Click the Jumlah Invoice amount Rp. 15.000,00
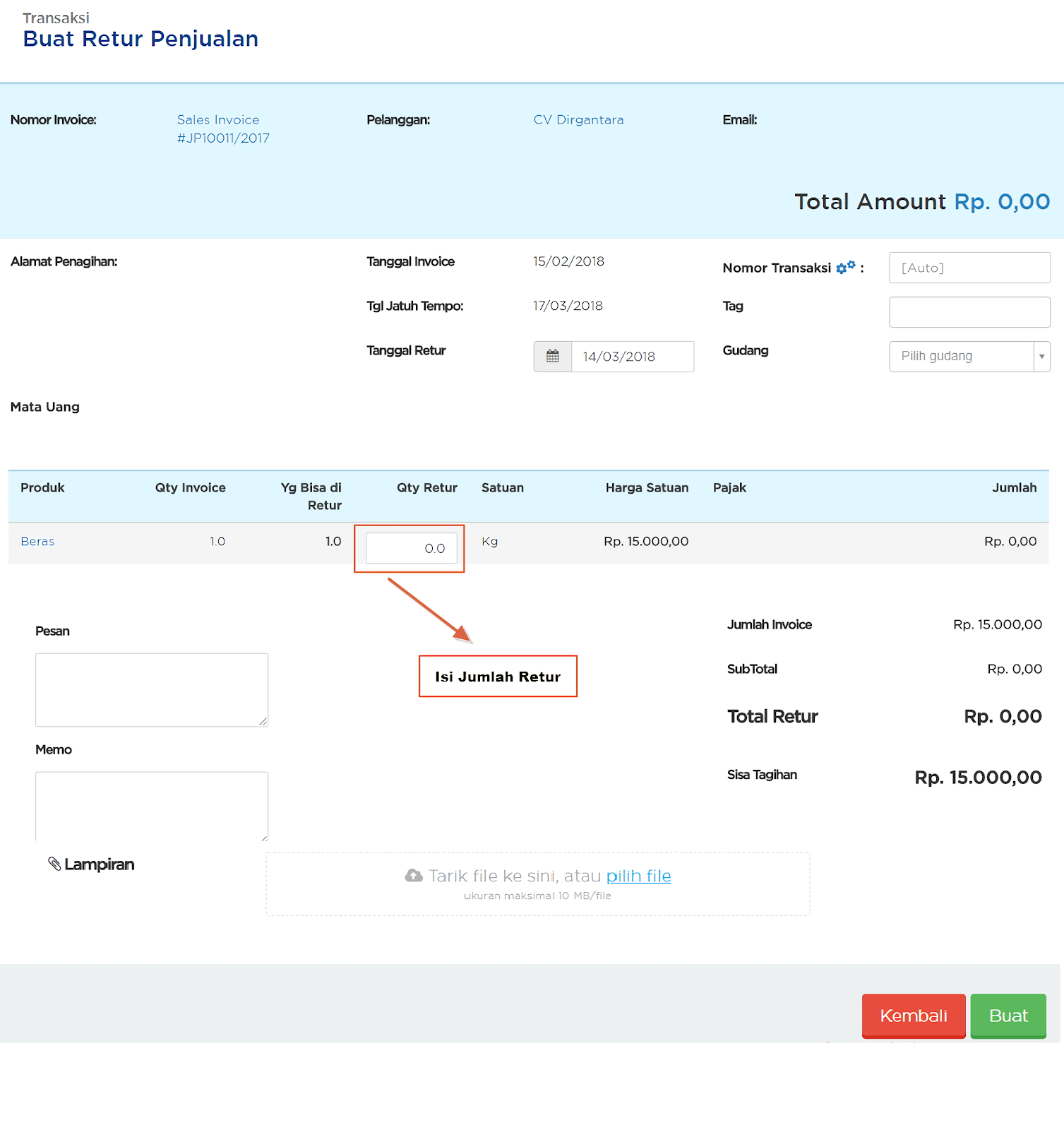The image size is (1064, 1130). click(998, 624)
